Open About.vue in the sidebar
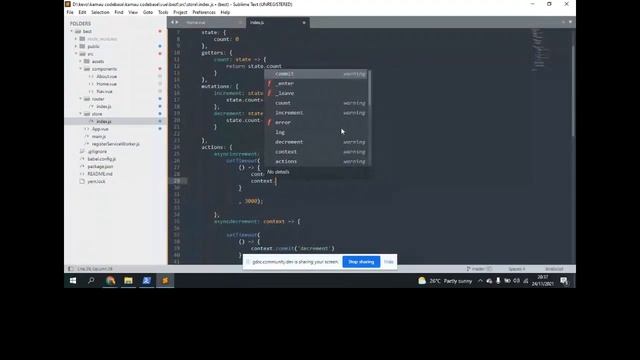The height and width of the screenshot is (360, 640). pos(107,76)
